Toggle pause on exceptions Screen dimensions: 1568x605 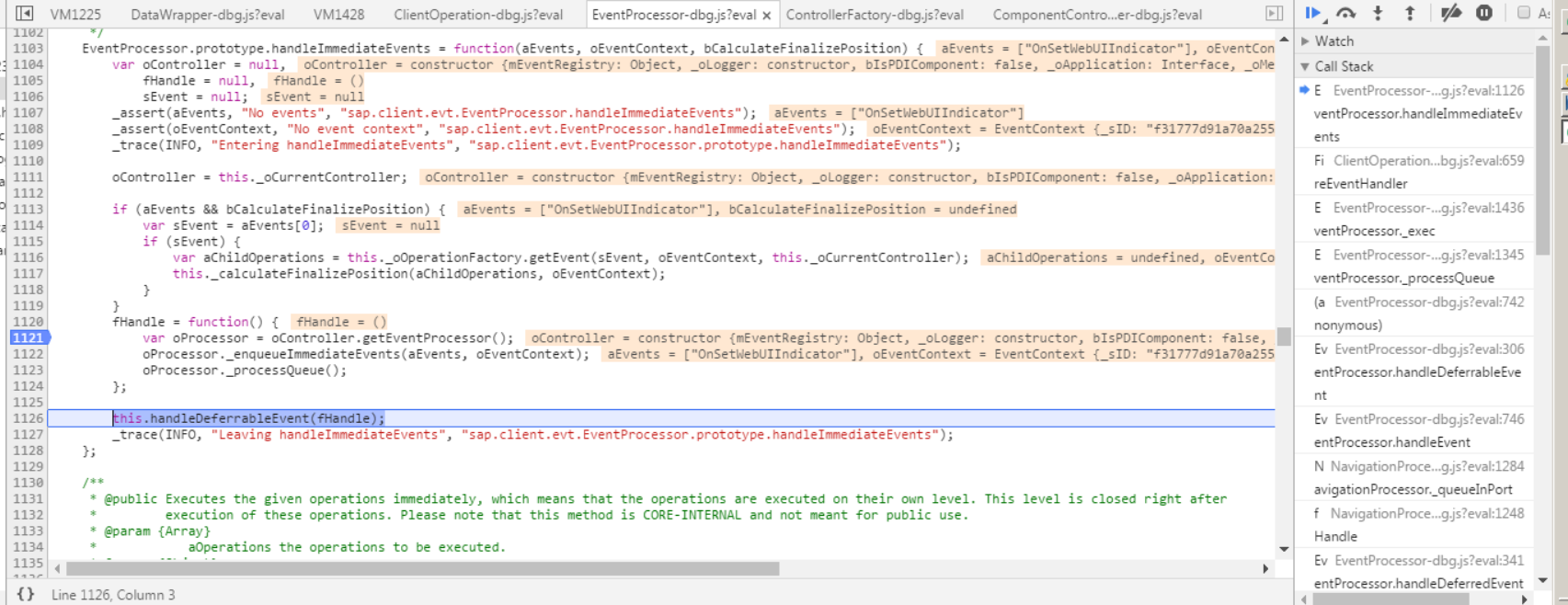(x=1484, y=13)
